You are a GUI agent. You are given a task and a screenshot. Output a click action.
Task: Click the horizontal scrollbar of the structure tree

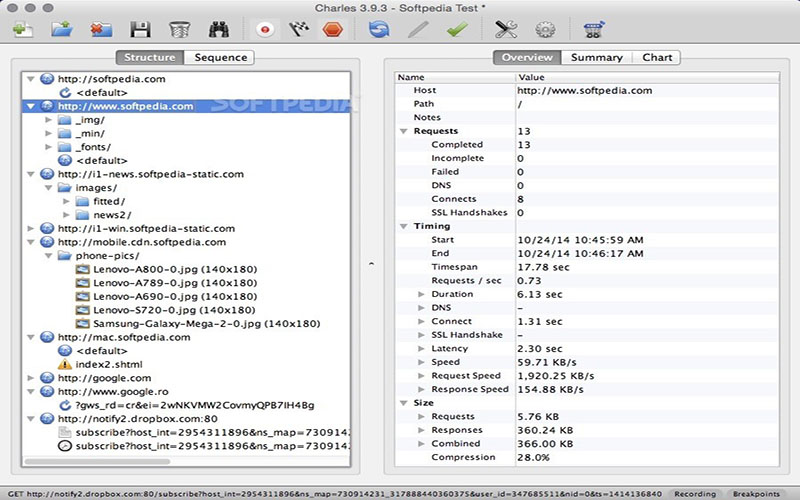(97, 461)
